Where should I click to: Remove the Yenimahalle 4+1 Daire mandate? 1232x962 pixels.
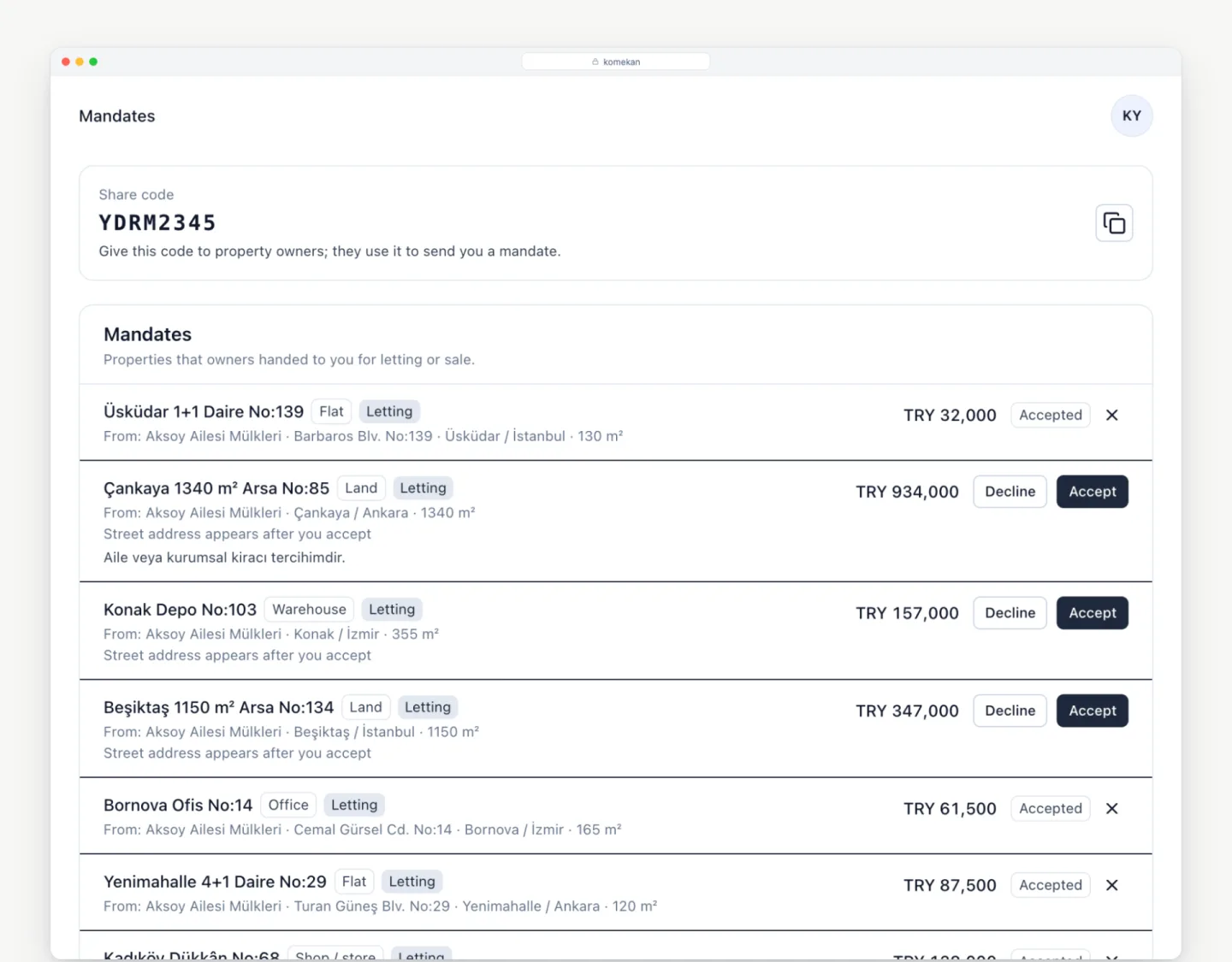(x=1112, y=885)
